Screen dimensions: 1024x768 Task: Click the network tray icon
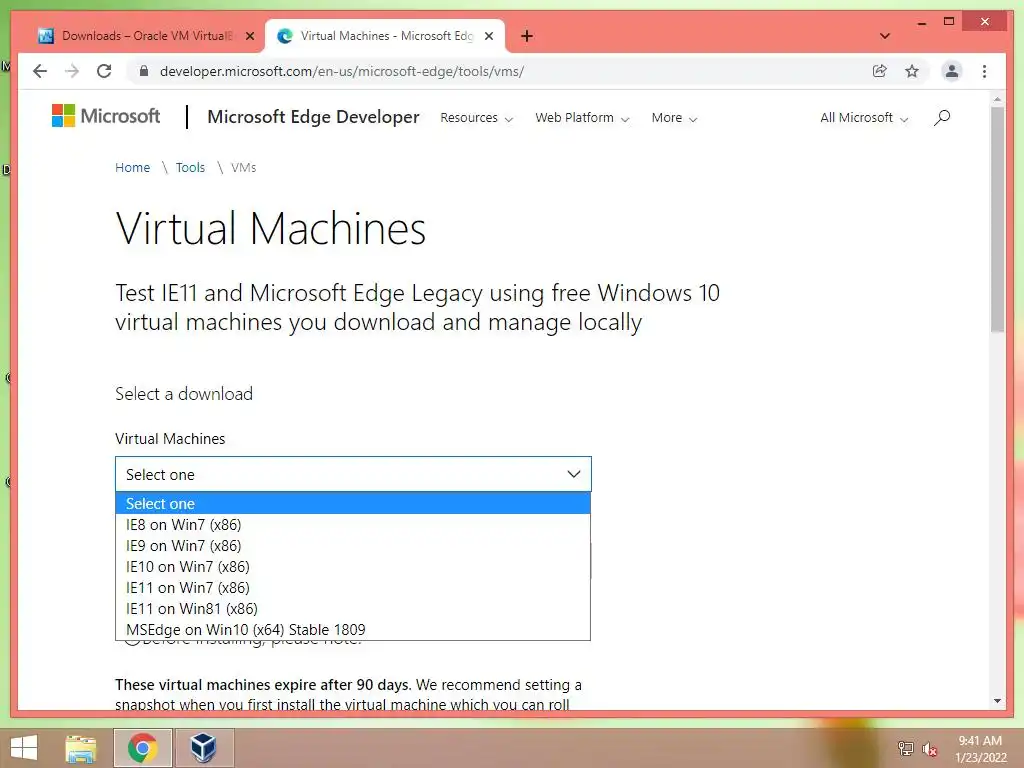click(905, 748)
